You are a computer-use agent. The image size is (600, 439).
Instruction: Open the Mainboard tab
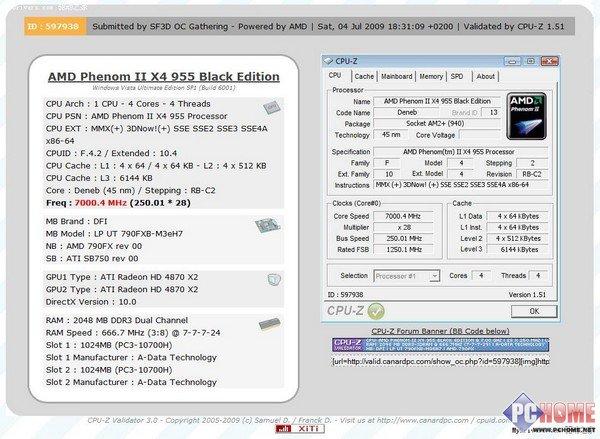[397, 76]
